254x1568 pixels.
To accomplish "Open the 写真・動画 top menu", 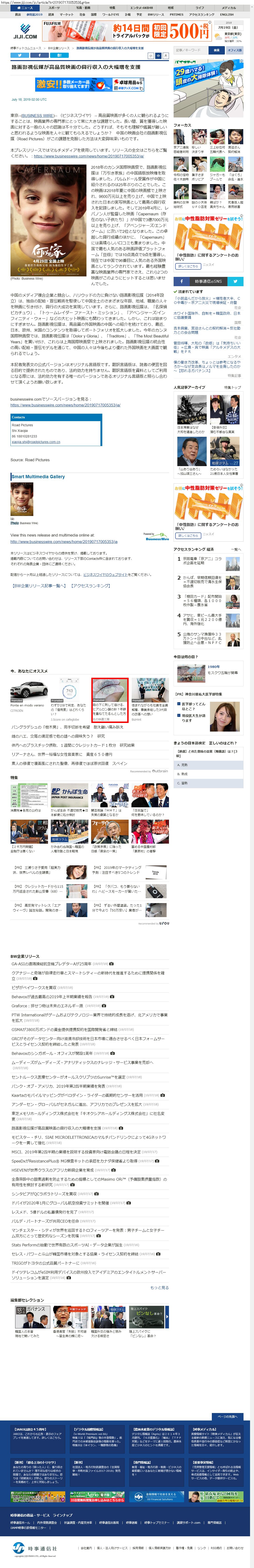I will point(83,8).
